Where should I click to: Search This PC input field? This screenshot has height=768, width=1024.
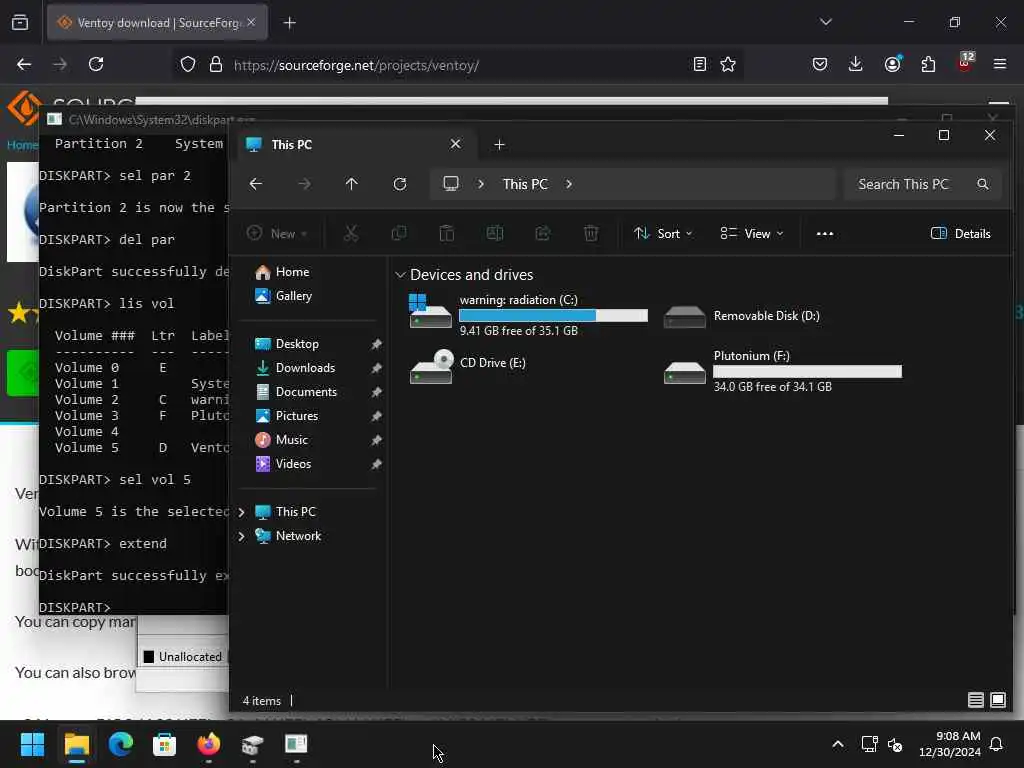(923, 184)
